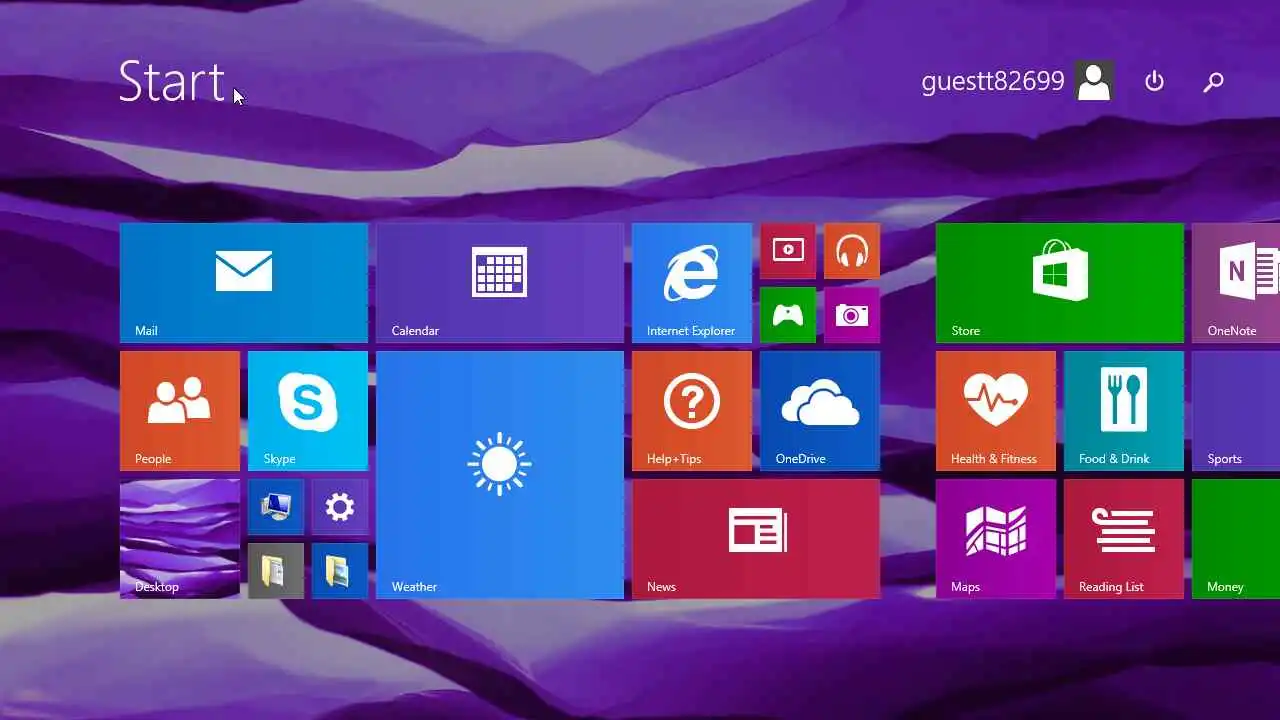Open the Mail tile

tap(244, 283)
